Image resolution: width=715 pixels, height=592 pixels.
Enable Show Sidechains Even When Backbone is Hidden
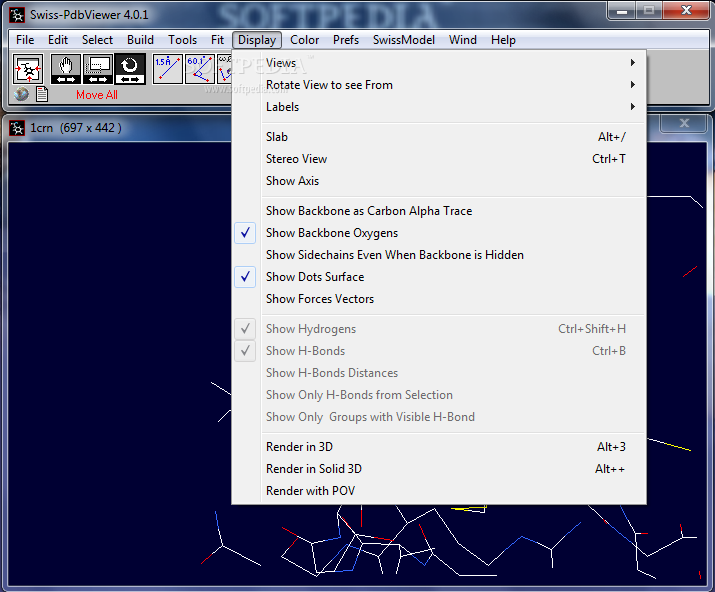[440, 255]
